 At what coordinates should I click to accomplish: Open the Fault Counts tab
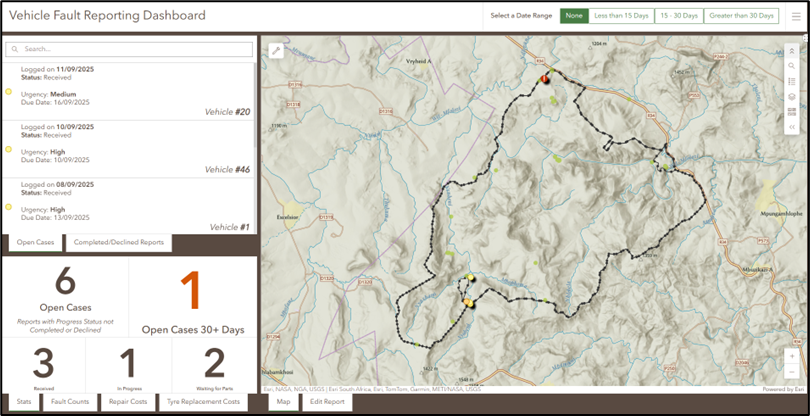[x=70, y=402]
